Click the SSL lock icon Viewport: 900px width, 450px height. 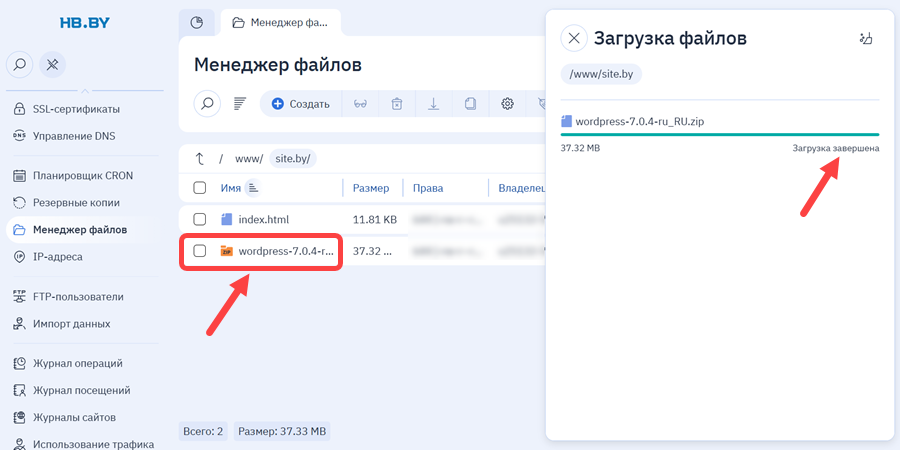click(x=20, y=109)
